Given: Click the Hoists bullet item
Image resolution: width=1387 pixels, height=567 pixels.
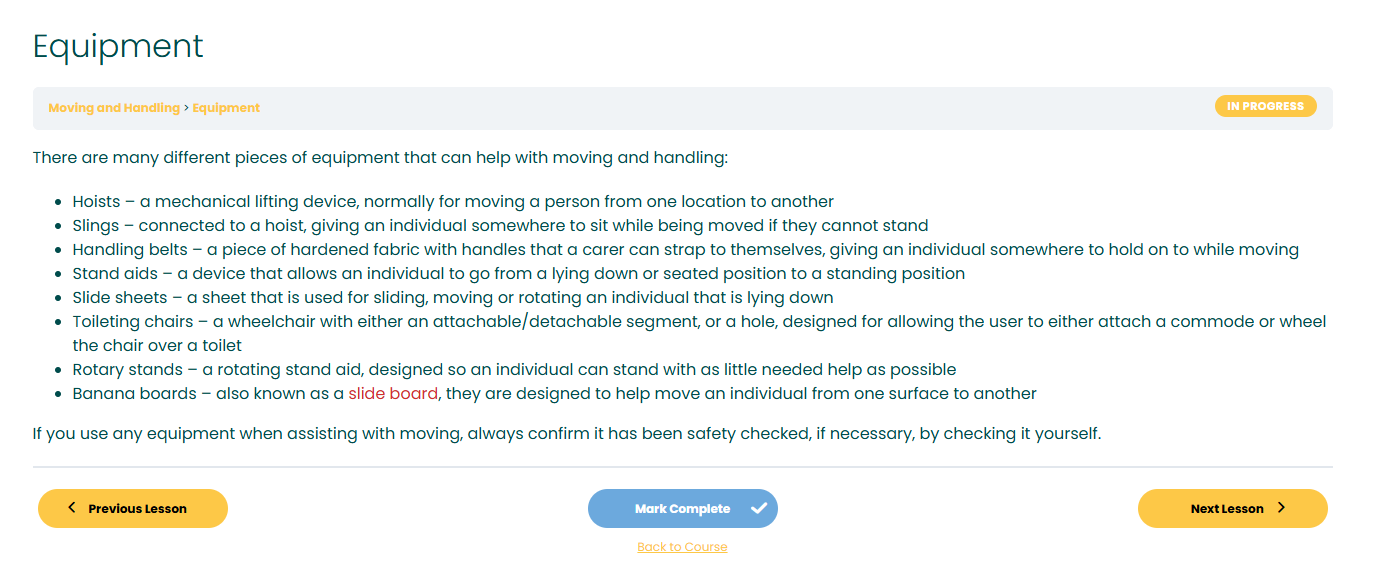Looking at the screenshot, I should pyautogui.click(x=453, y=202).
